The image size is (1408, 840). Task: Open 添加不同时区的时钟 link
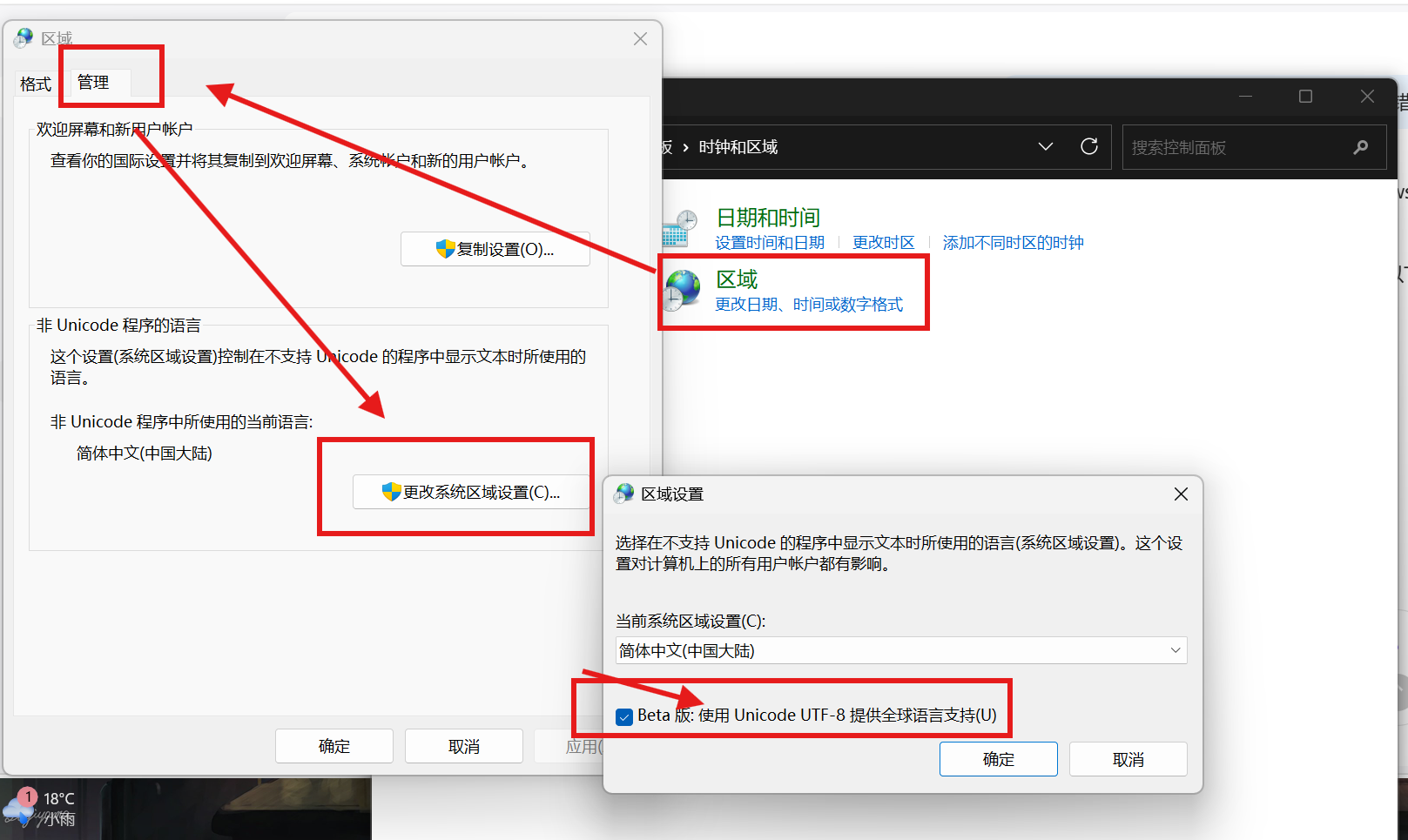click(1013, 243)
